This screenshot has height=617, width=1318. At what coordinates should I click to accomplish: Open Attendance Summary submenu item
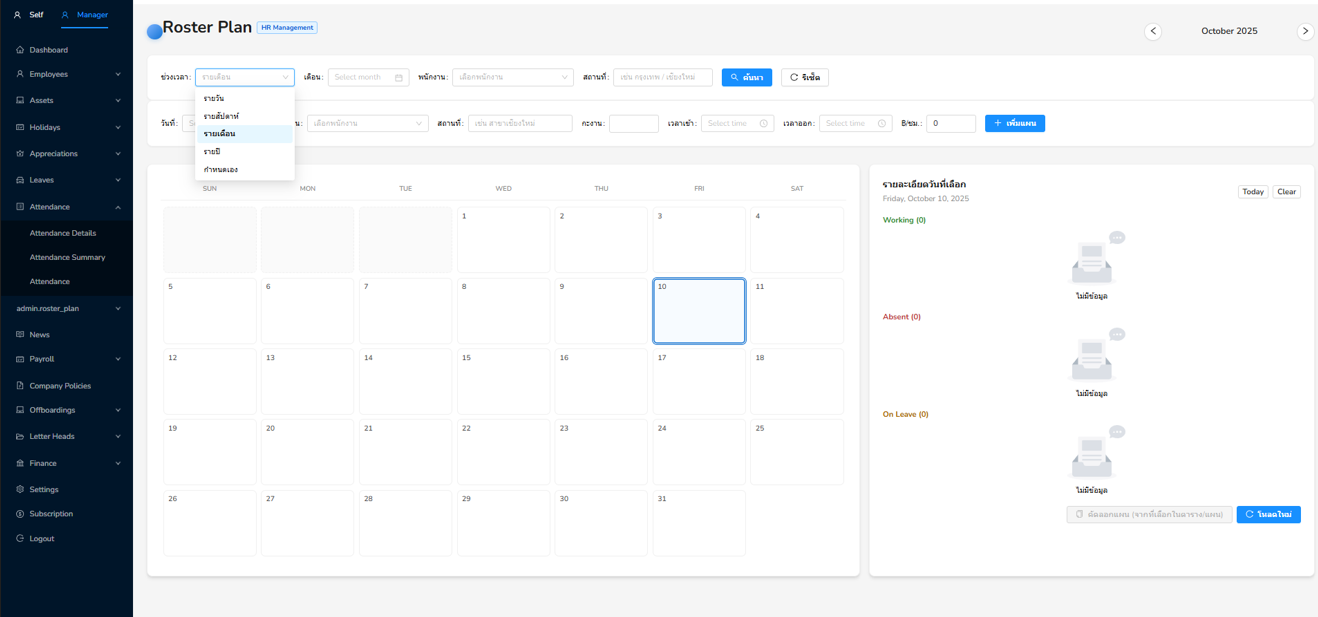click(67, 258)
